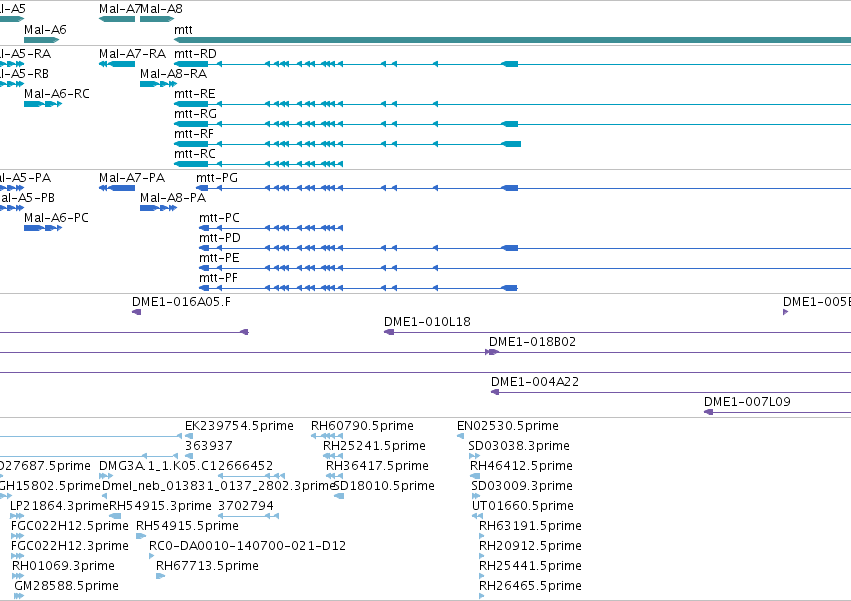Viewport: 851px width, 601px height.
Task: Select the mtt-RE transcript label
Action: click(x=195, y=94)
